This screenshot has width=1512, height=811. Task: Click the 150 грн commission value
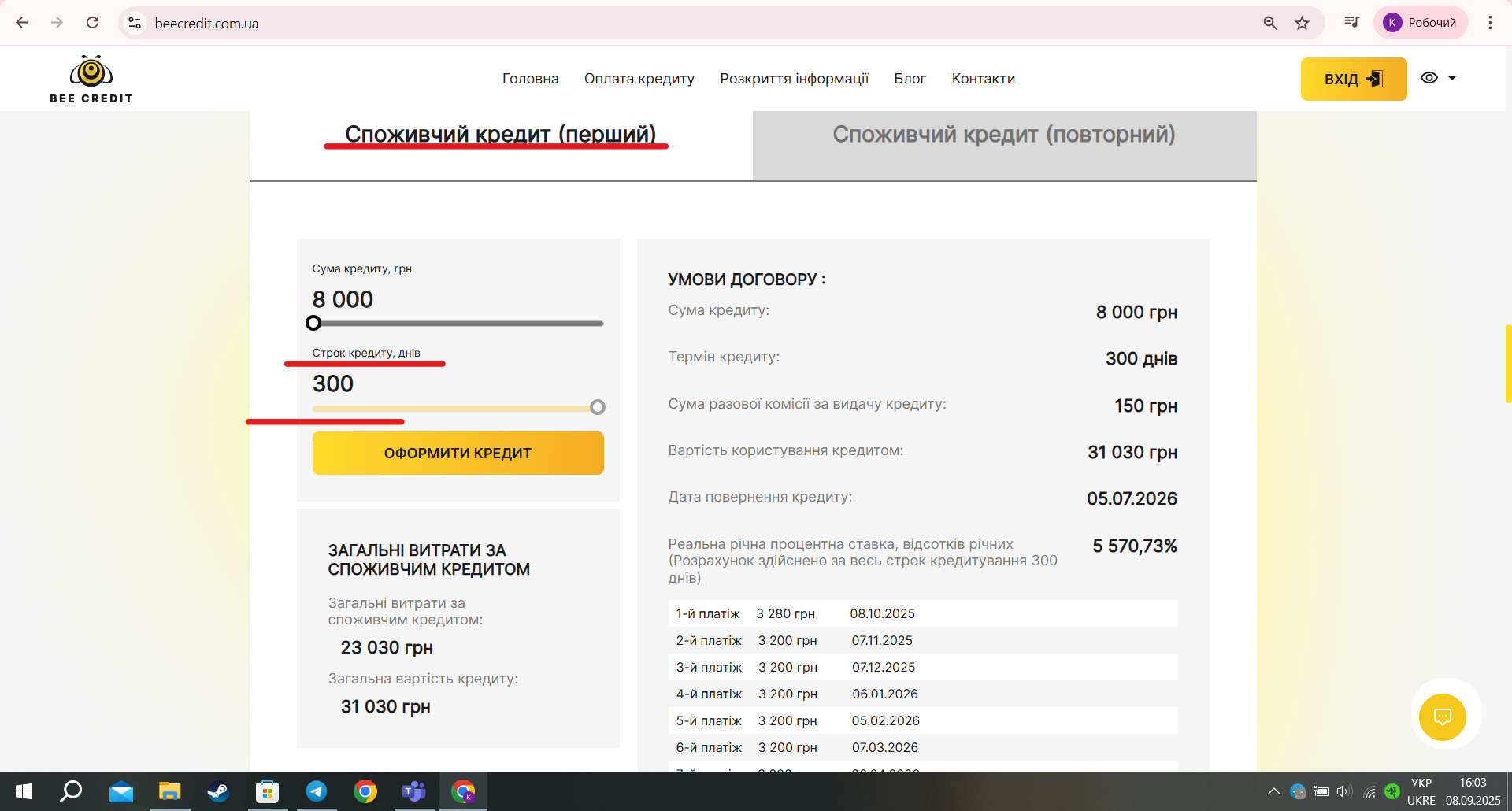tap(1146, 405)
